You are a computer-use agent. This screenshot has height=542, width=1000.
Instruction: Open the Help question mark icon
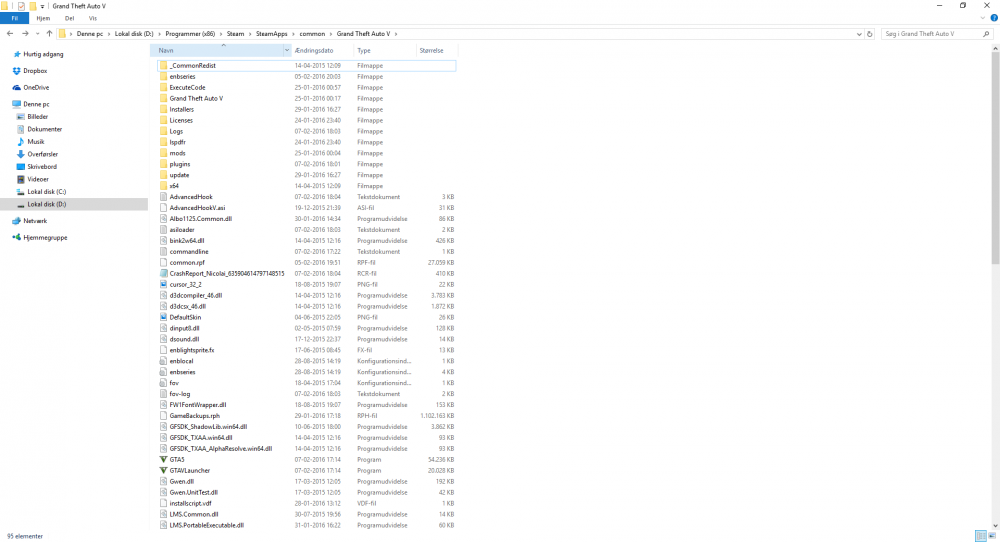(994, 18)
